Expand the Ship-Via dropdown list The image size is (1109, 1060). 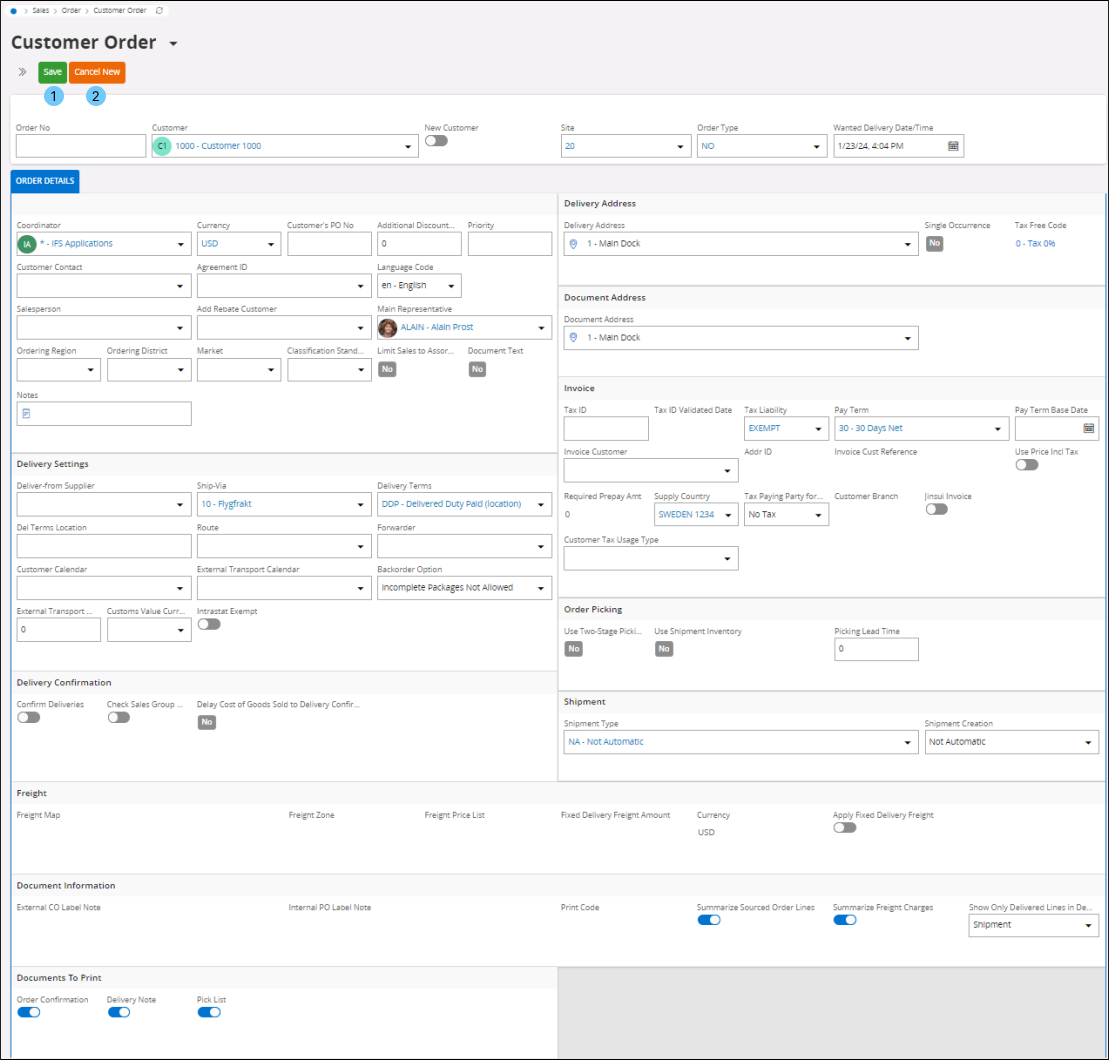tap(361, 505)
